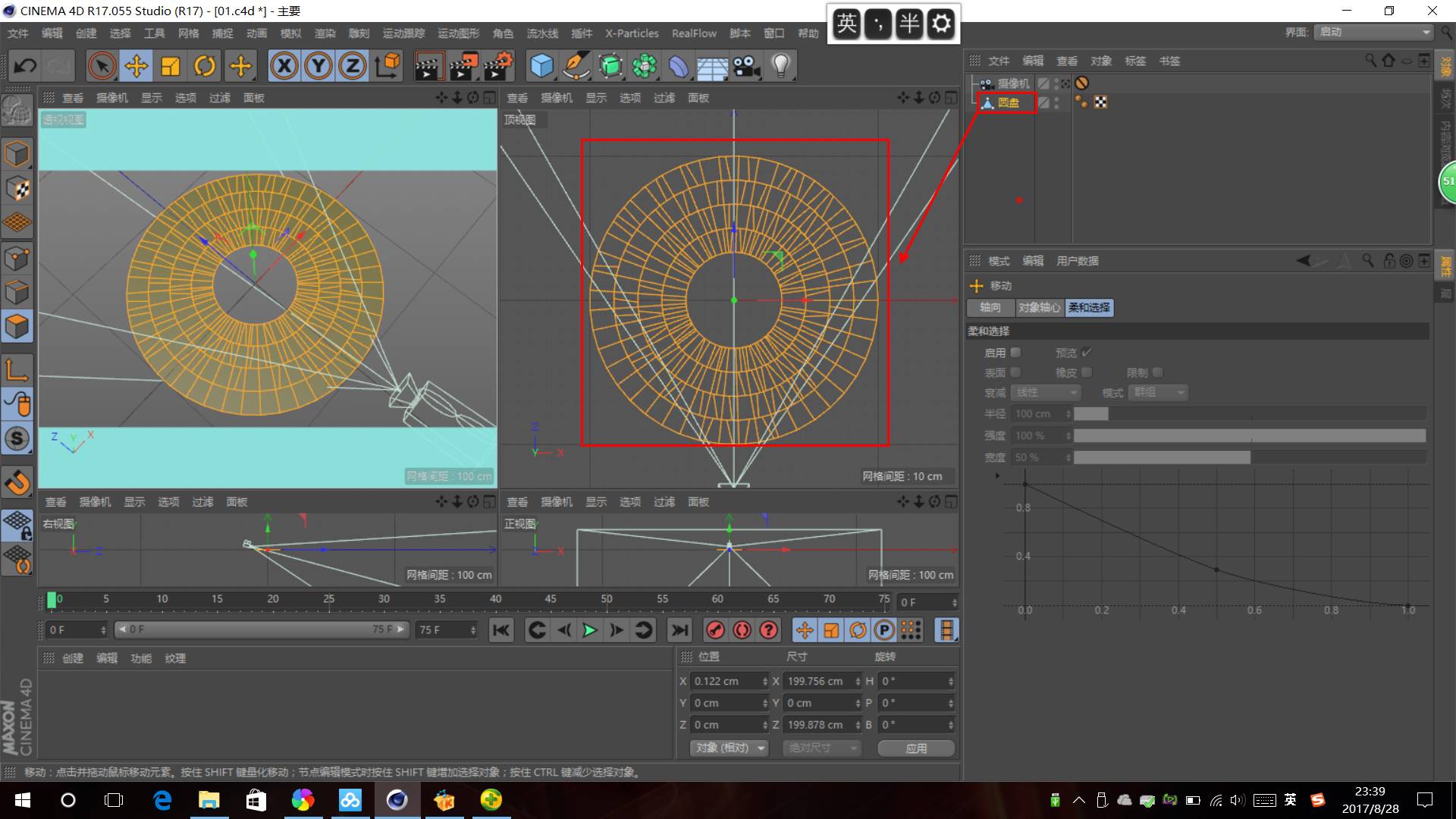Adjust the 强度 strength slider
The width and height of the screenshot is (1456, 819).
pos(1249,435)
